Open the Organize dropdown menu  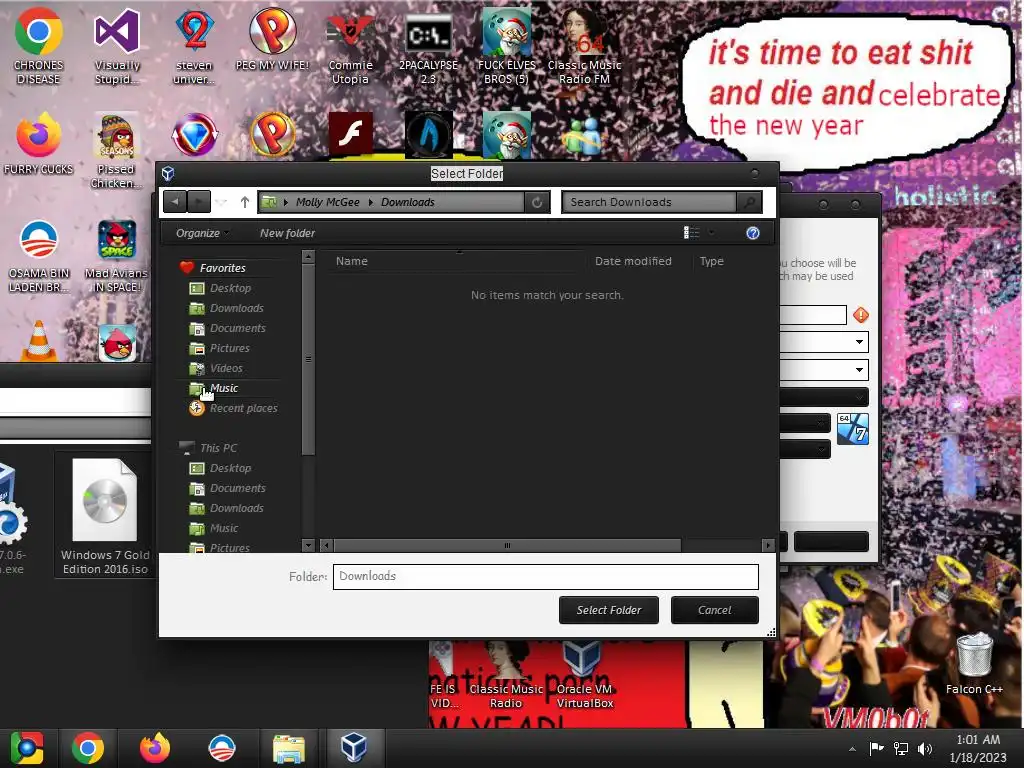(202, 233)
